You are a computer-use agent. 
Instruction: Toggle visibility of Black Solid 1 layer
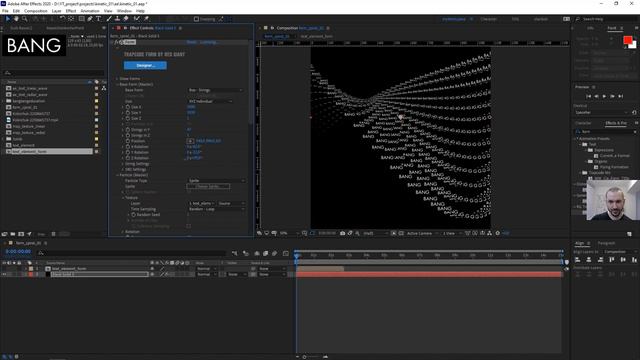(x=4, y=275)
